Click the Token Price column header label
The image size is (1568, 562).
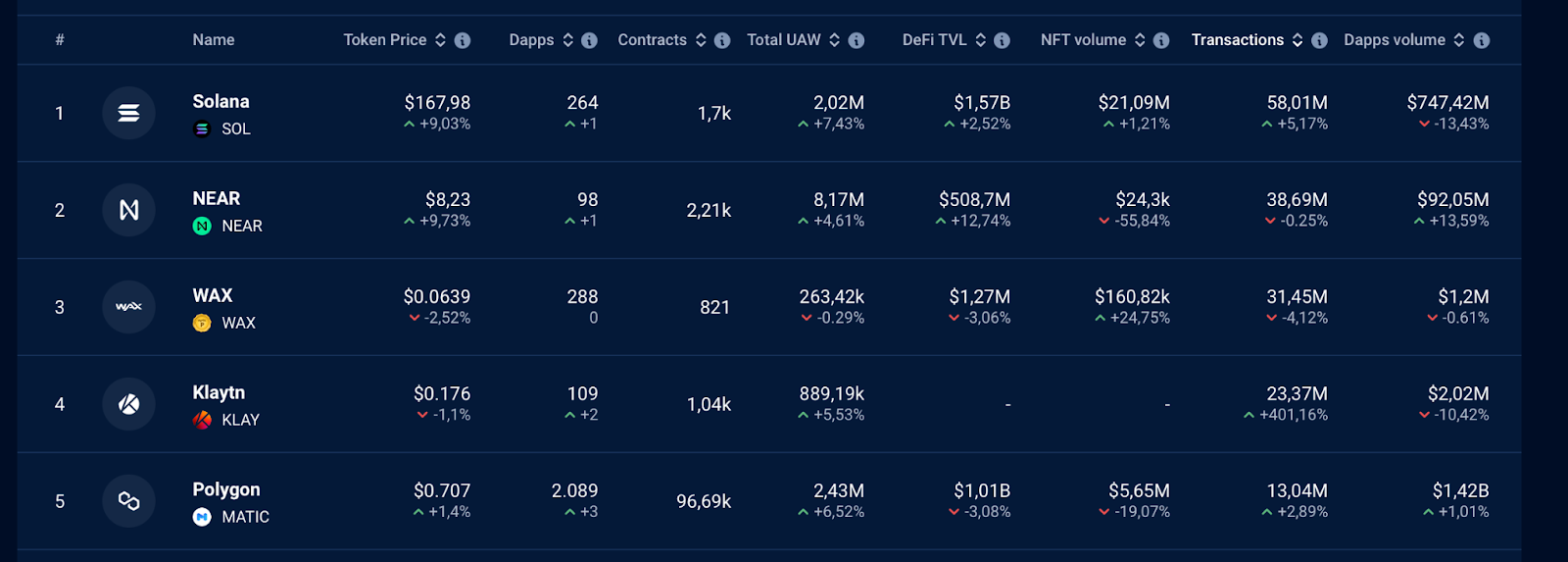[x=385, y=40]
